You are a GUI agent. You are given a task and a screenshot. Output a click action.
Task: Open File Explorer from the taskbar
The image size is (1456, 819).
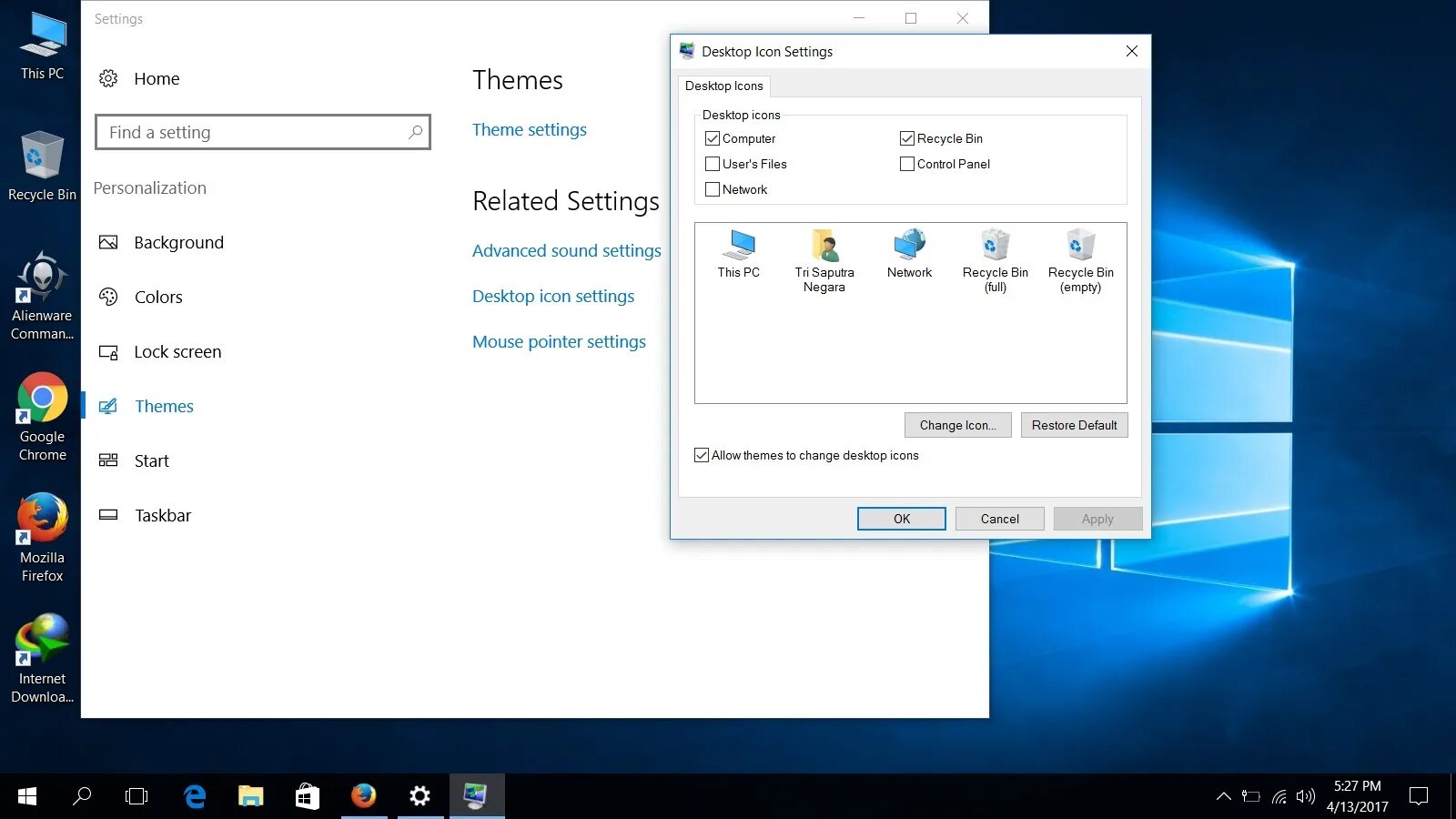(250, 796)
